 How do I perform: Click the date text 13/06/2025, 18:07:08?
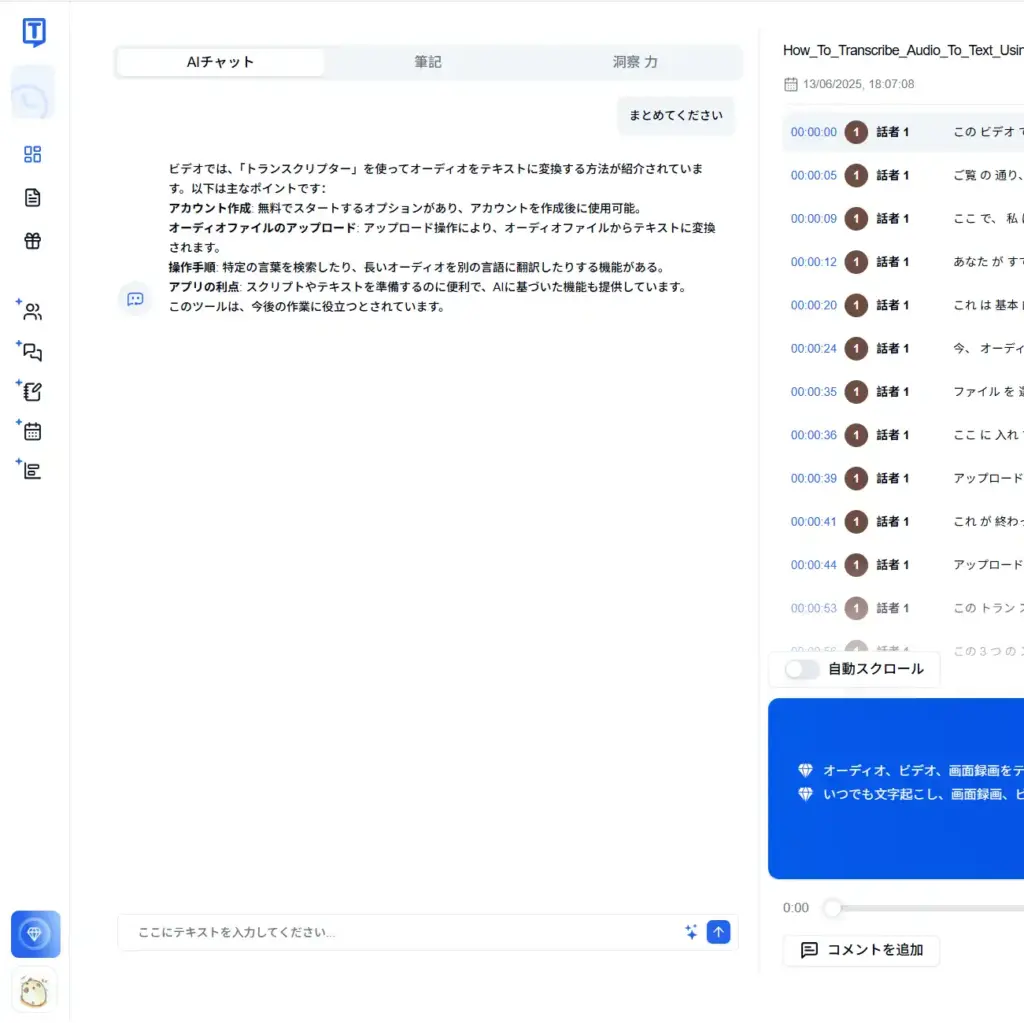pyautogui.click(x=858, y=84)
